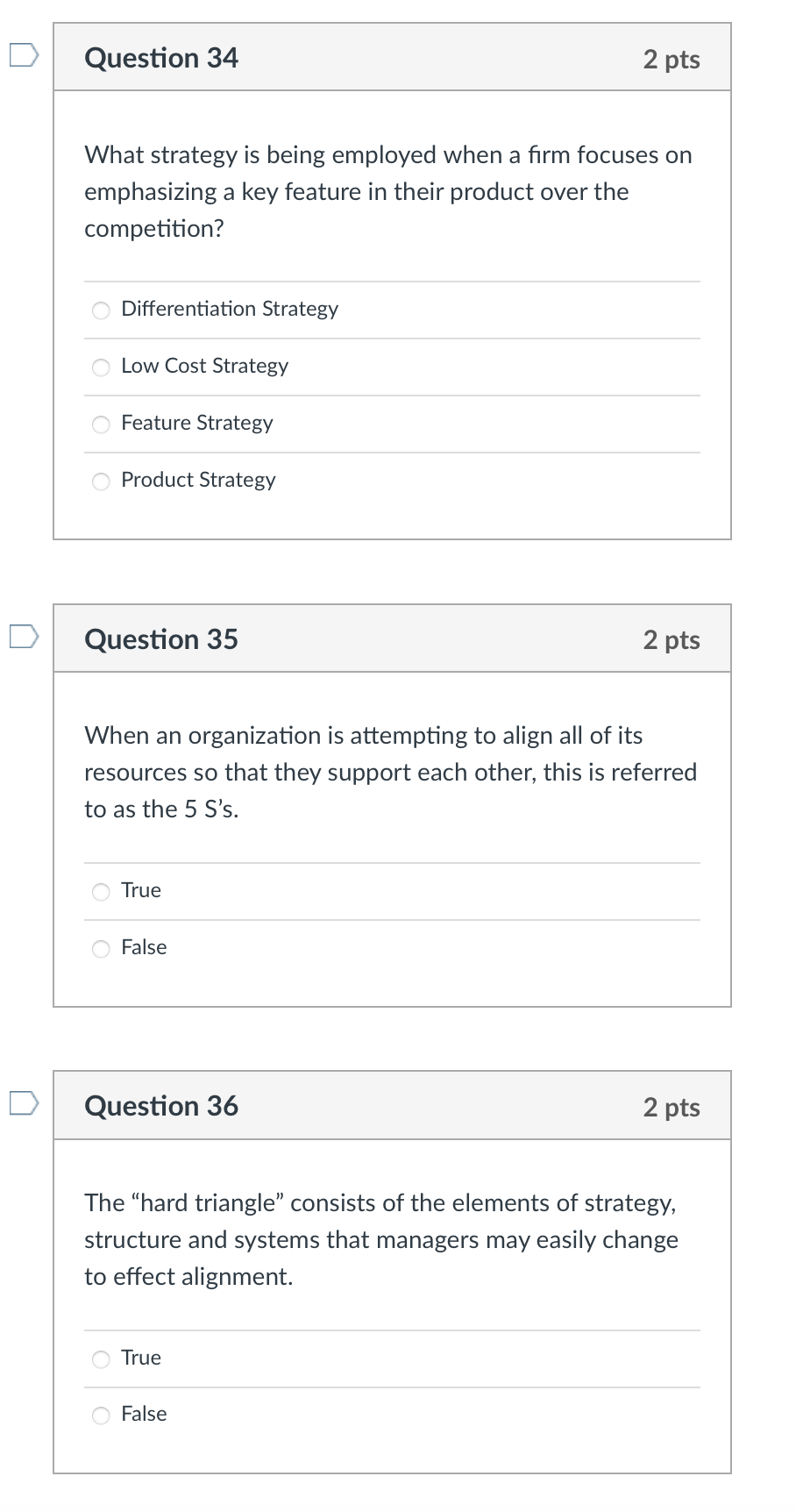
Task: Select False for the 5 S's question
Action: click(x=101, y=949)
